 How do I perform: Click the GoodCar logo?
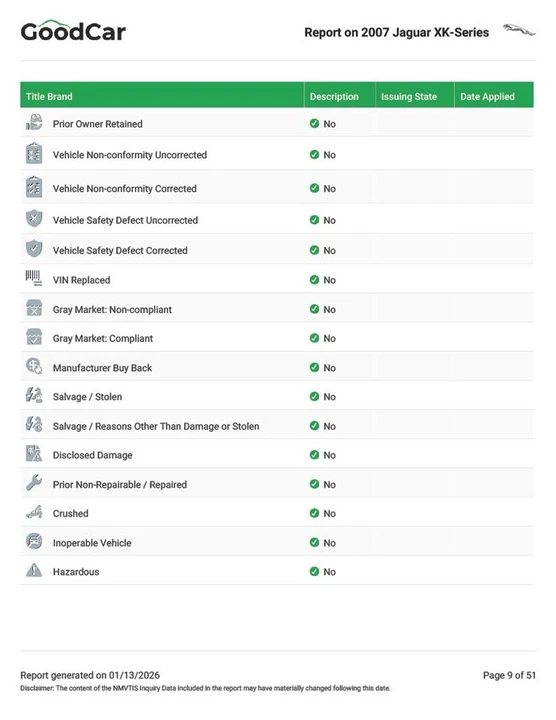tap(73, 31)
